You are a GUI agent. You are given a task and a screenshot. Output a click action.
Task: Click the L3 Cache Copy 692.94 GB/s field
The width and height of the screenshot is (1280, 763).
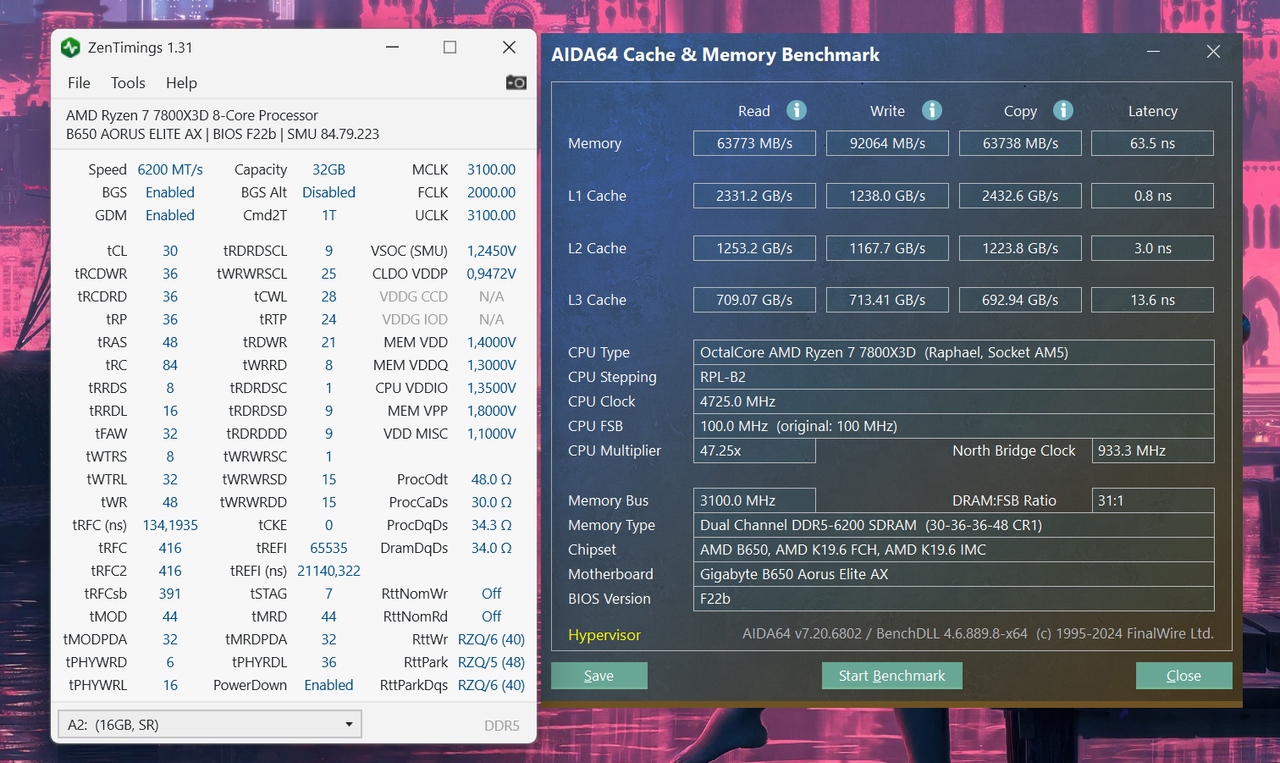(x=1020, y=300)
